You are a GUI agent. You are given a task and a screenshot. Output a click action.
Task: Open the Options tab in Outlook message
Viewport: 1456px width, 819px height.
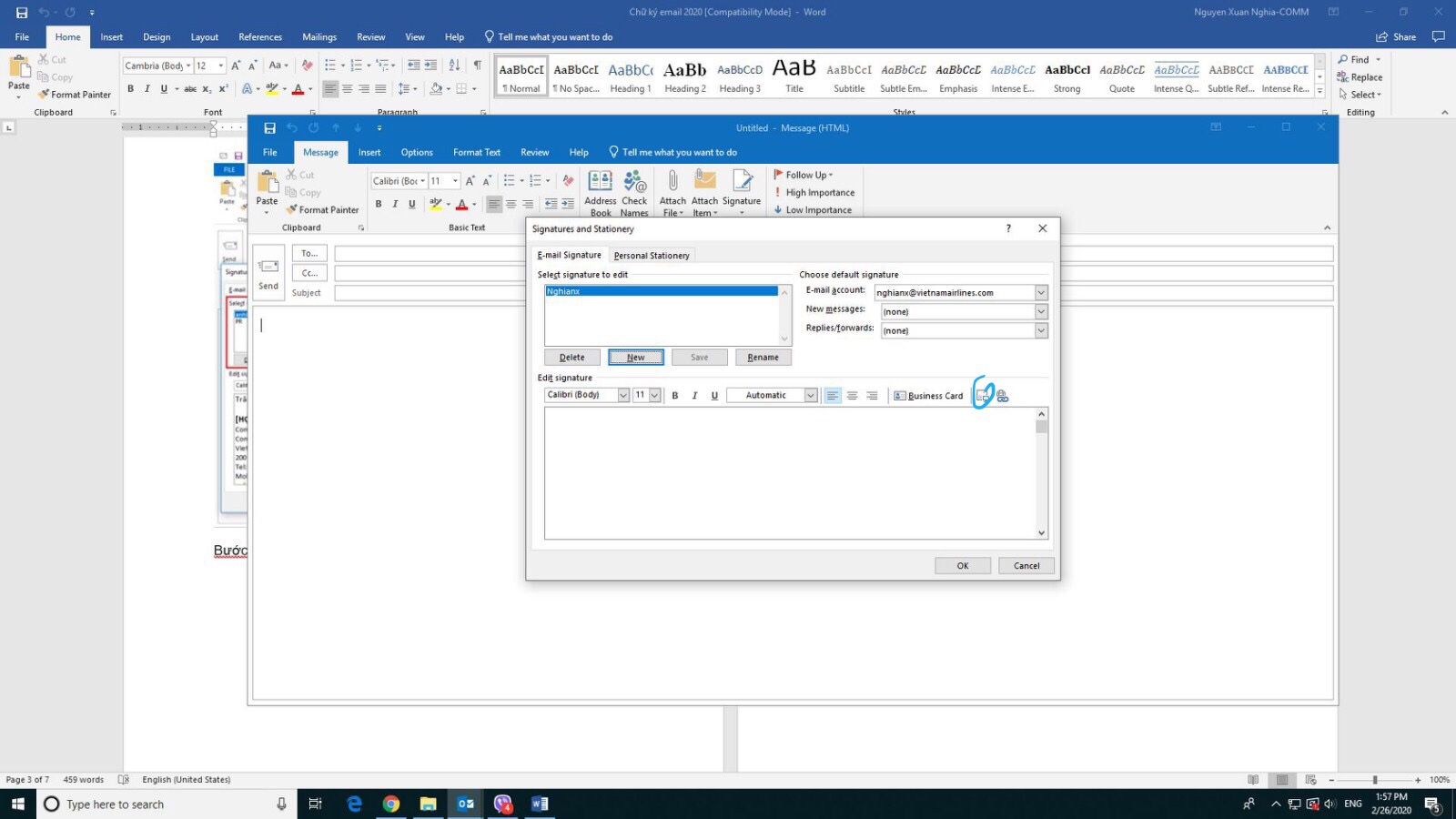click(417, 152)
